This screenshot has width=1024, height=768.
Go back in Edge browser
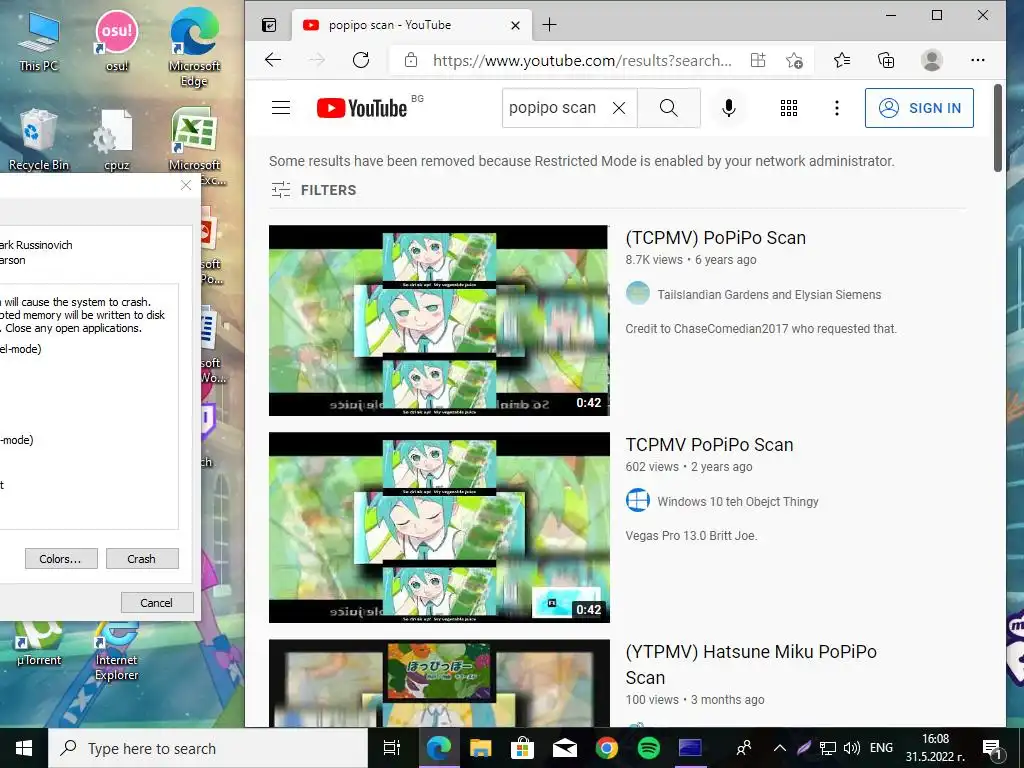pyautogui.click(x=273, y=60)
